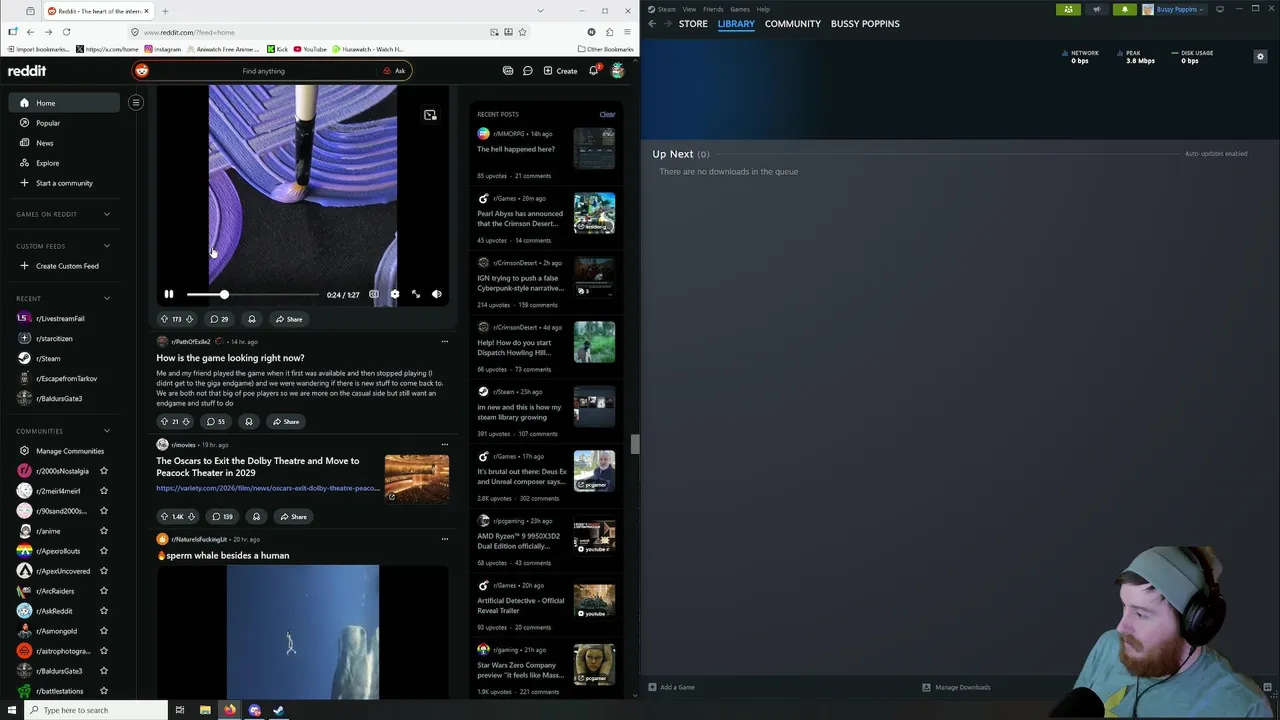Click Create post button
Image resolution: width=1280 pixels, height=720 pixels.
(x=560, y=71)
